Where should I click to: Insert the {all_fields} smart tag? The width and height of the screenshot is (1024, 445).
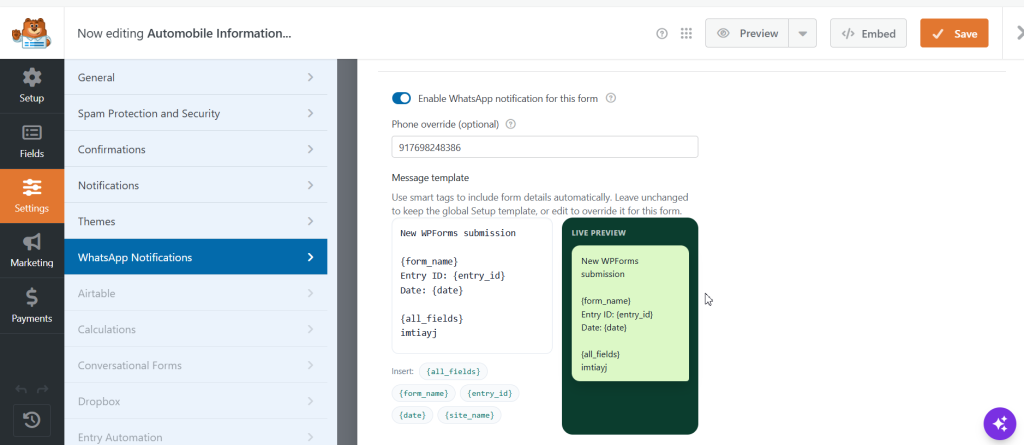click(x=453, y=371)
